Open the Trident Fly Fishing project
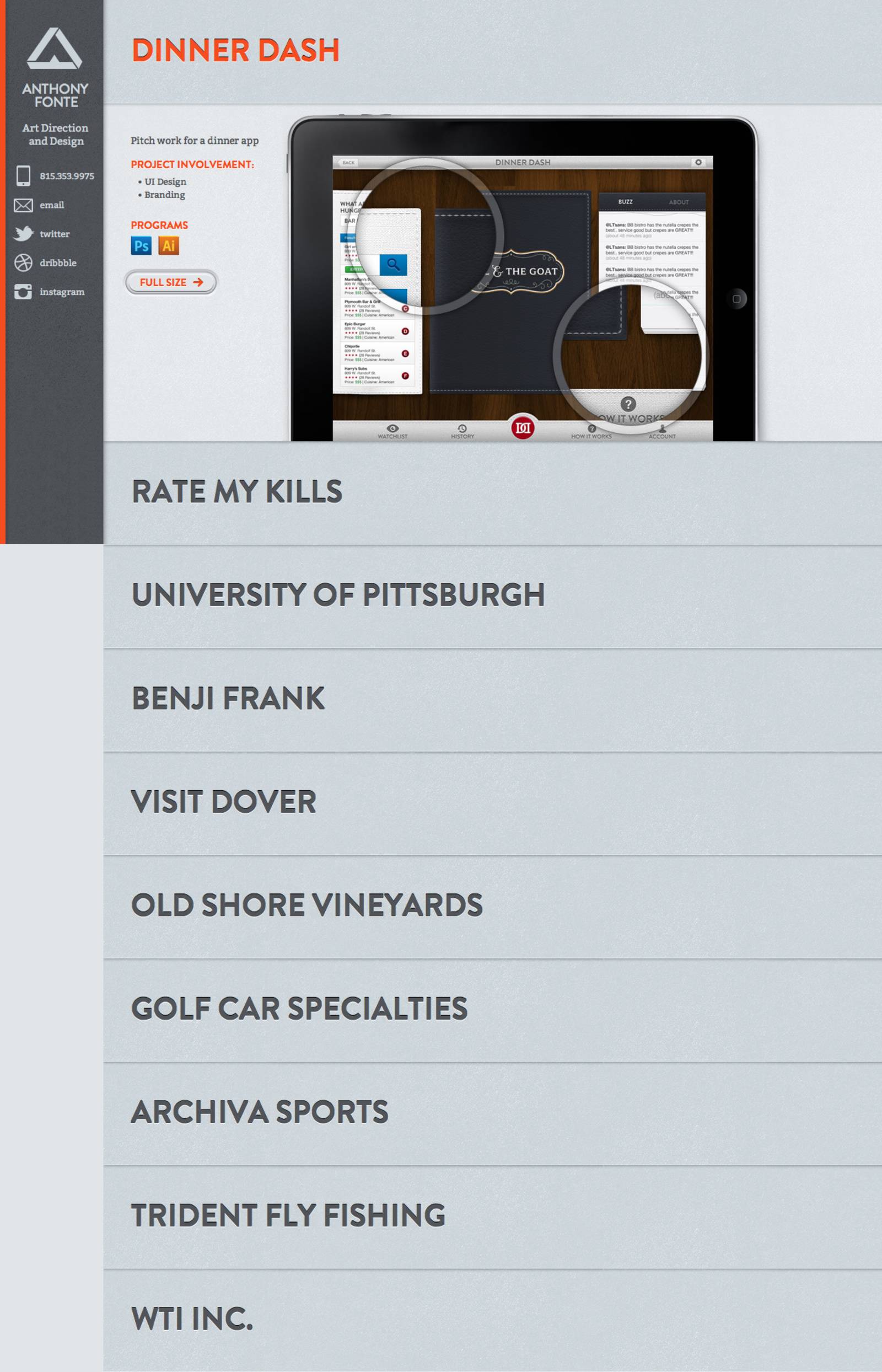The width and height of the screenshot is (882, 1372). (288, 1215)
